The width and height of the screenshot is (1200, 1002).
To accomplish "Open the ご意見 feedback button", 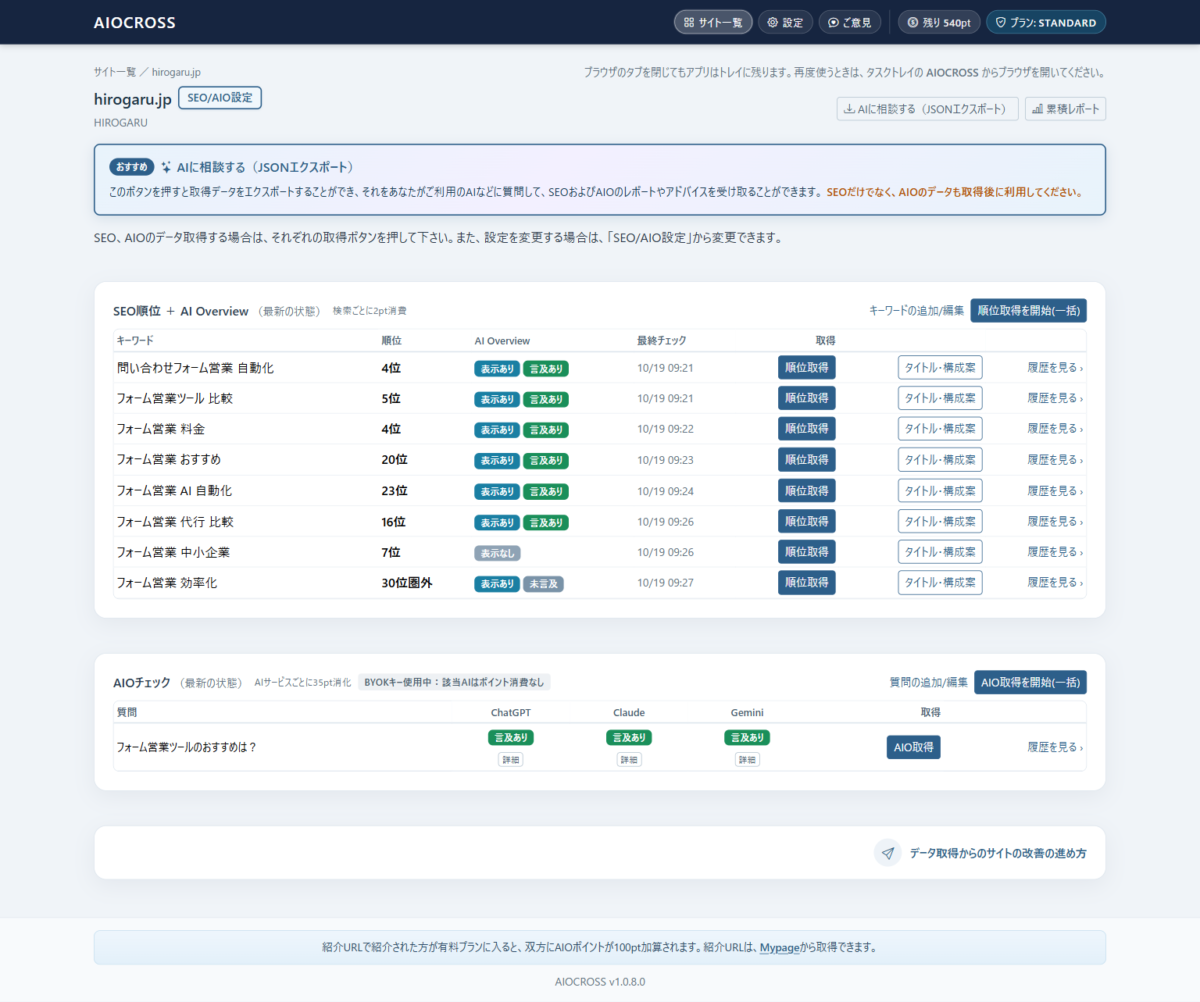I will pos(849,22).
